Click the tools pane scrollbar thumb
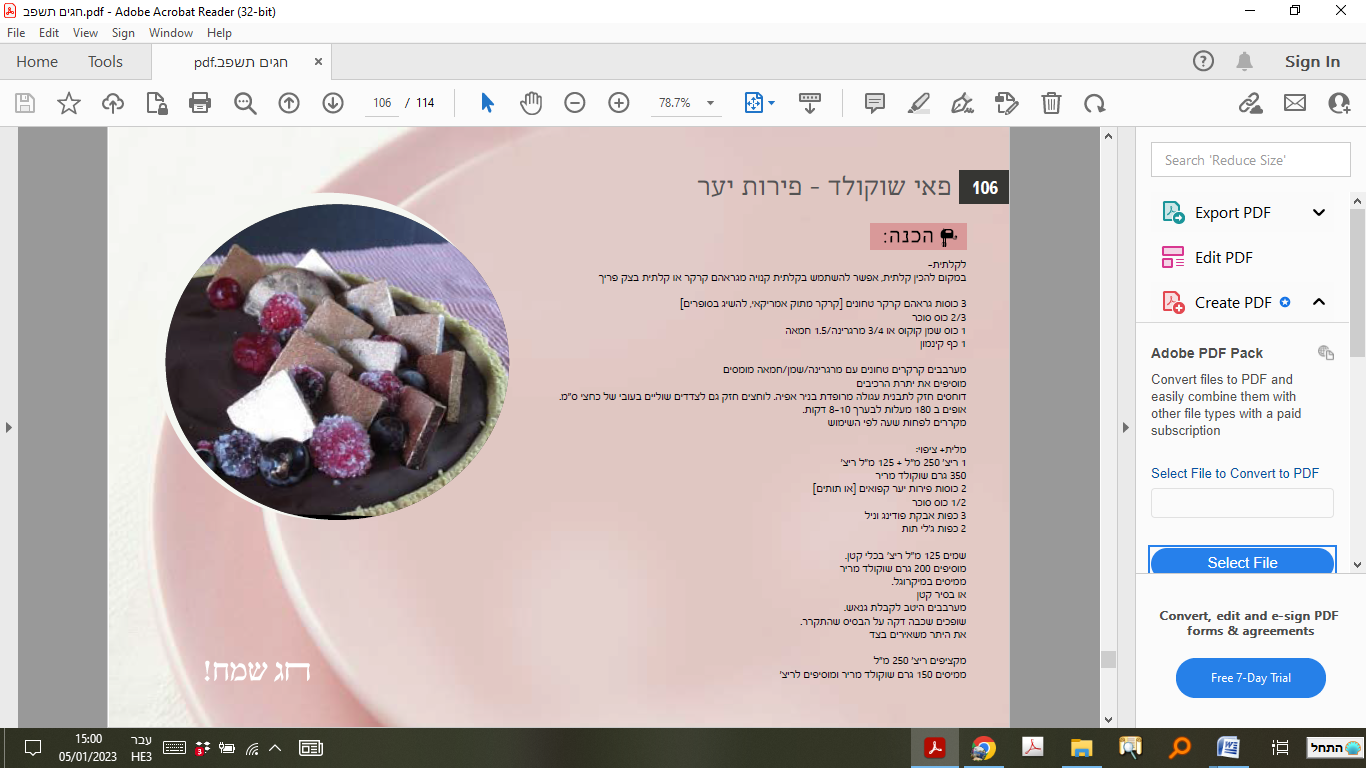1366x768 pixels. pyautogui.click(x=1357, y=282)
